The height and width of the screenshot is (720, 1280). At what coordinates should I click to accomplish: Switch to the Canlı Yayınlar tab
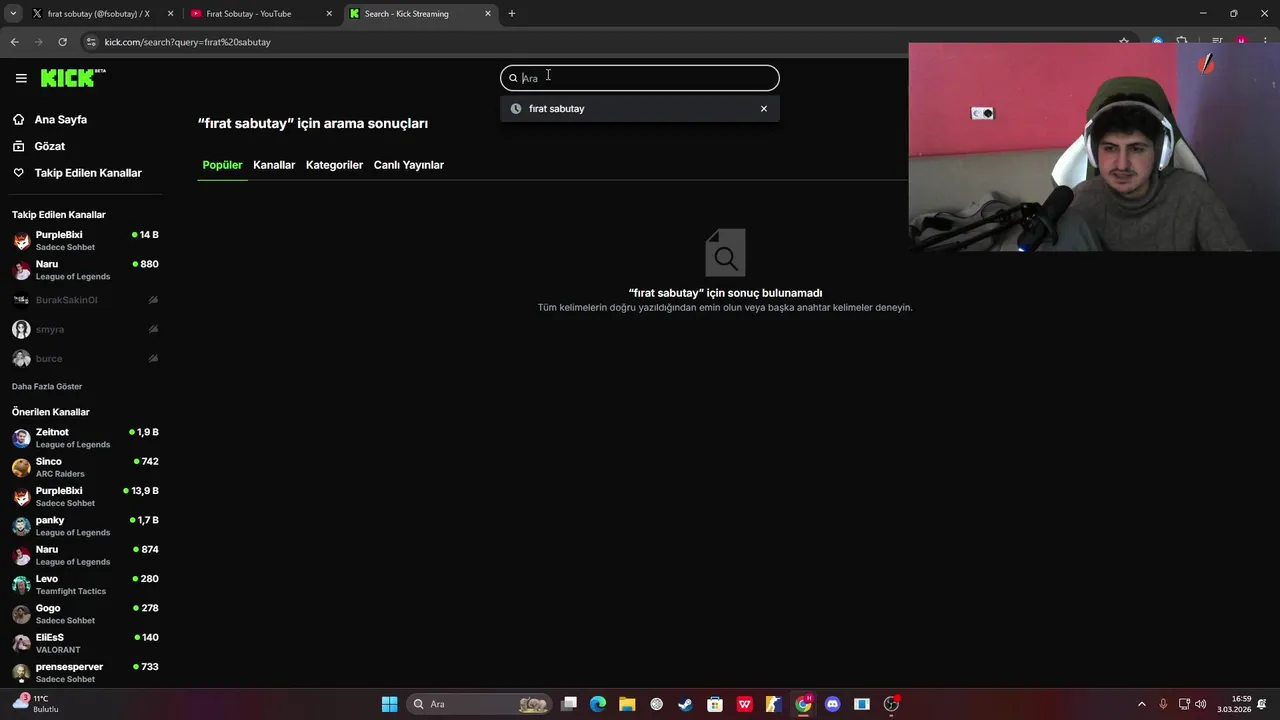tap(409, 165)
